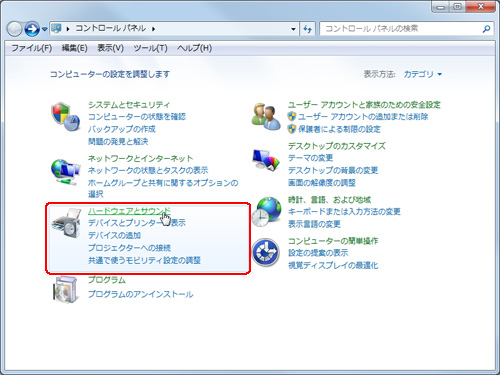Click 画面の解像度の調整 link
500x375 pixels.
coord(322,183)
